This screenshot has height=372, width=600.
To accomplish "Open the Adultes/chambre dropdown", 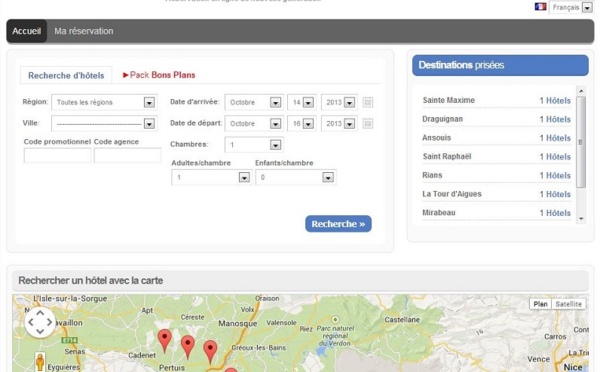I will [212, 177].
